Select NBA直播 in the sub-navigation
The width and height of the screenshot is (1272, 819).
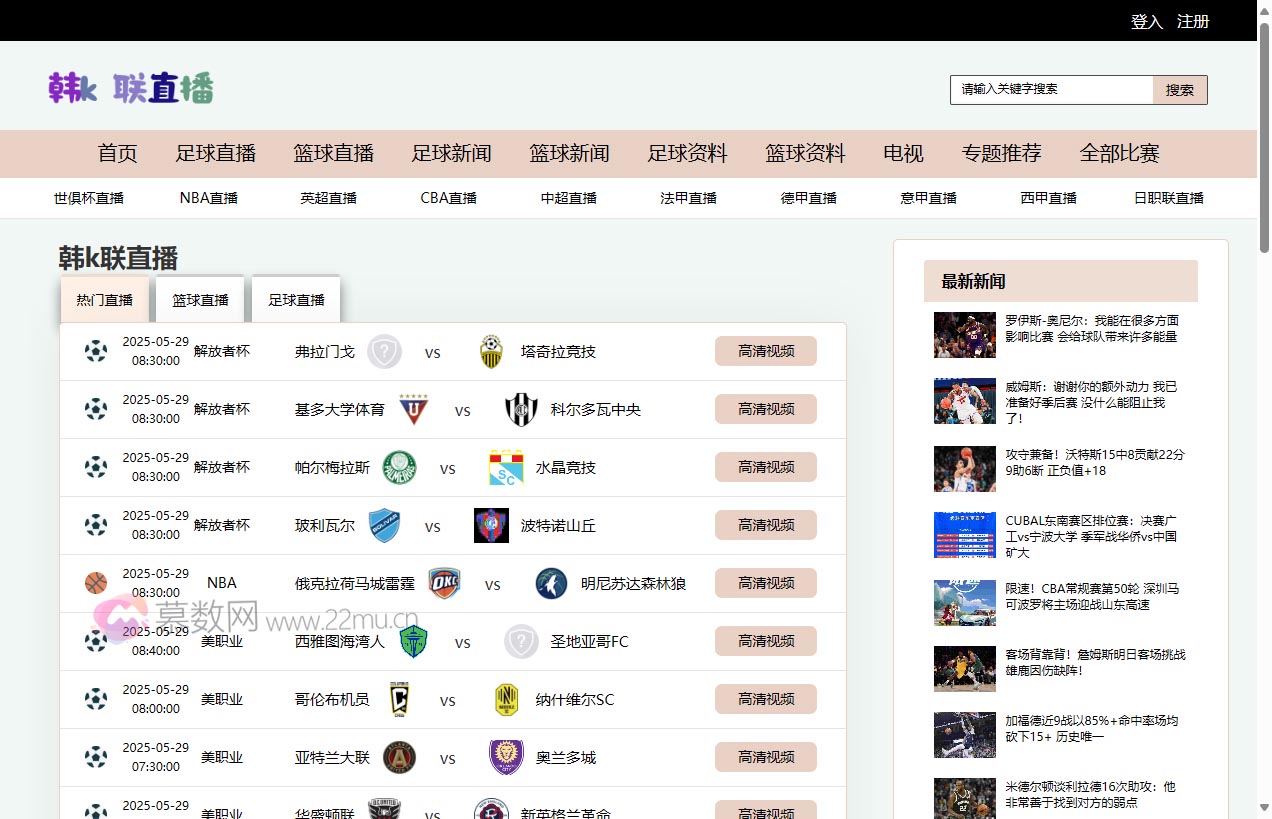(208, 197)
